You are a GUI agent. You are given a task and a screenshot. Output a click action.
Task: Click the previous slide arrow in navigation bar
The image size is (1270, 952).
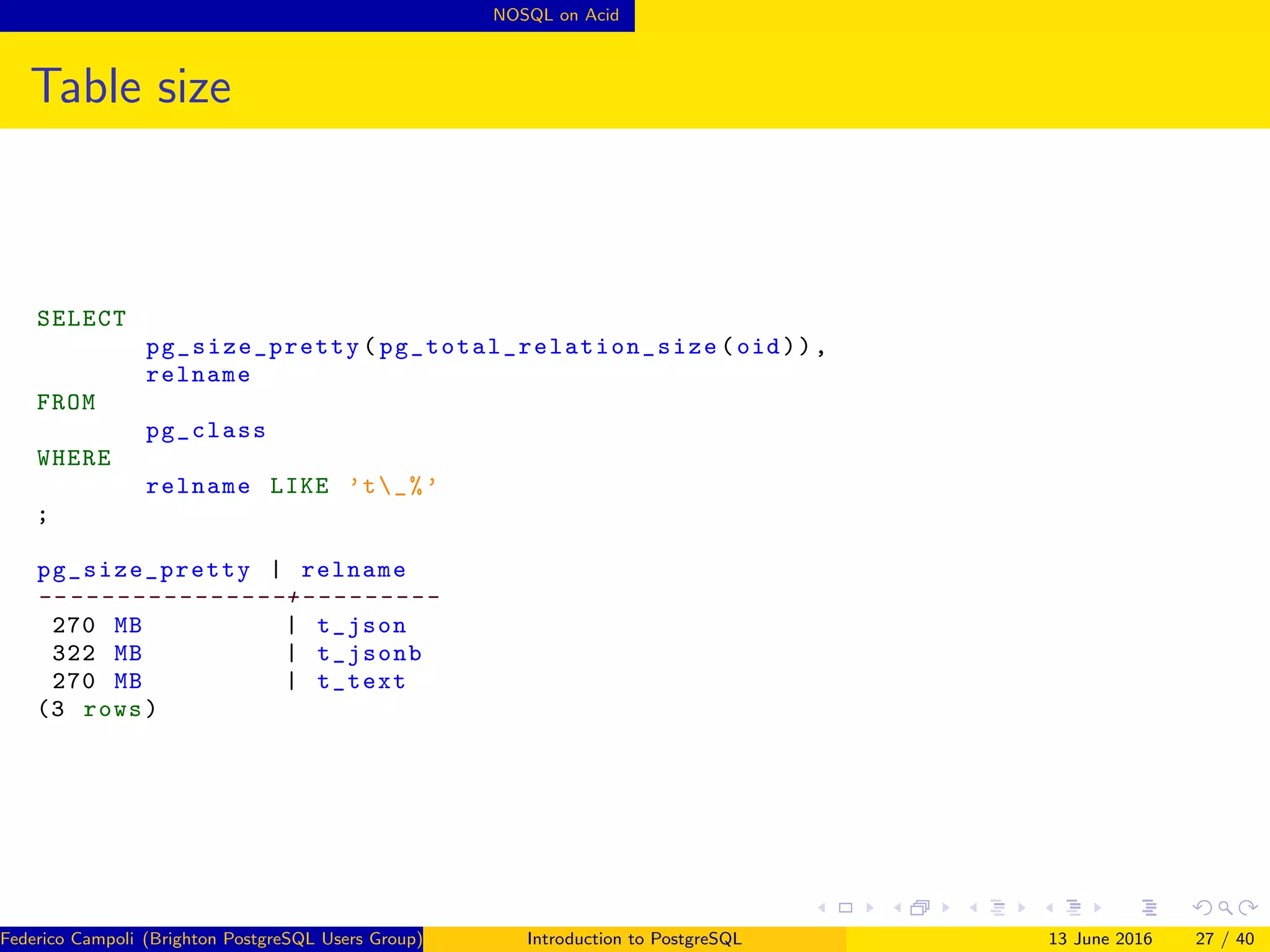(x=822, y=908)
